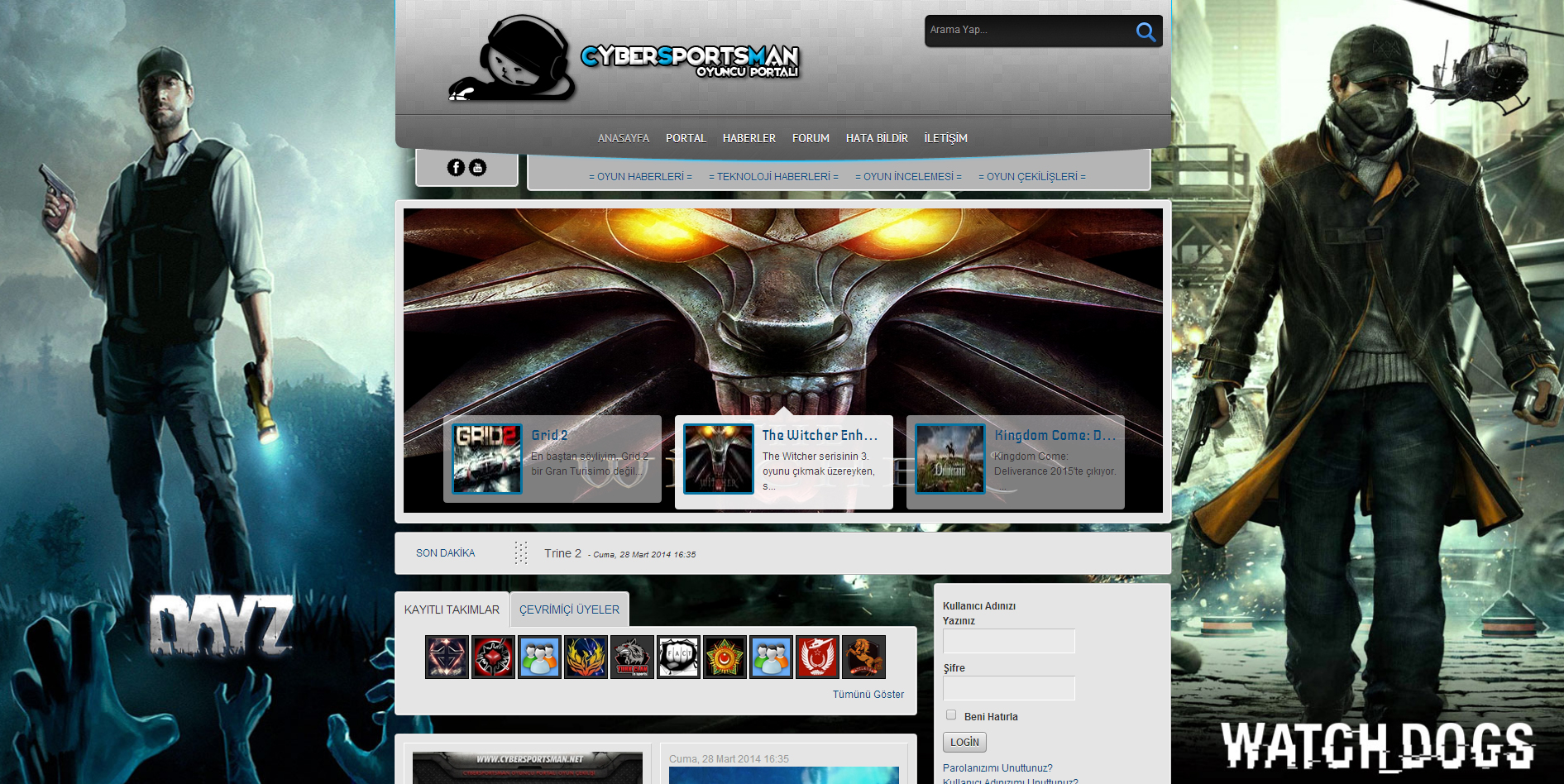This screenshot has height=784, width=1564.
Task: Open the FACT fist team avatar
Action: (678, 657)
